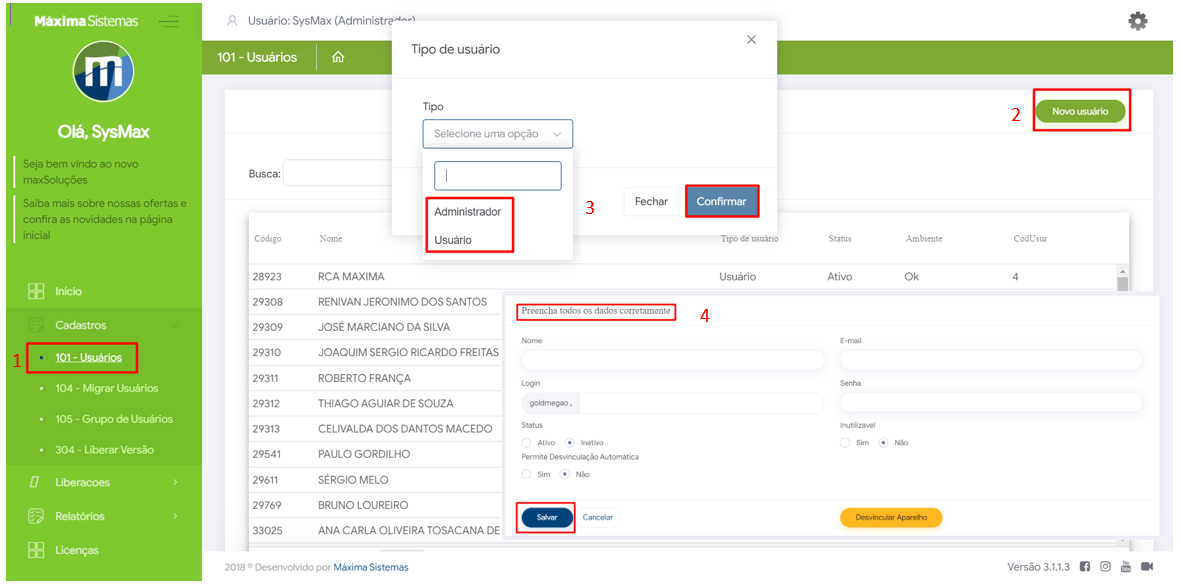Open 101 - Usuários in the sidebar

click(x=88, y=358)
